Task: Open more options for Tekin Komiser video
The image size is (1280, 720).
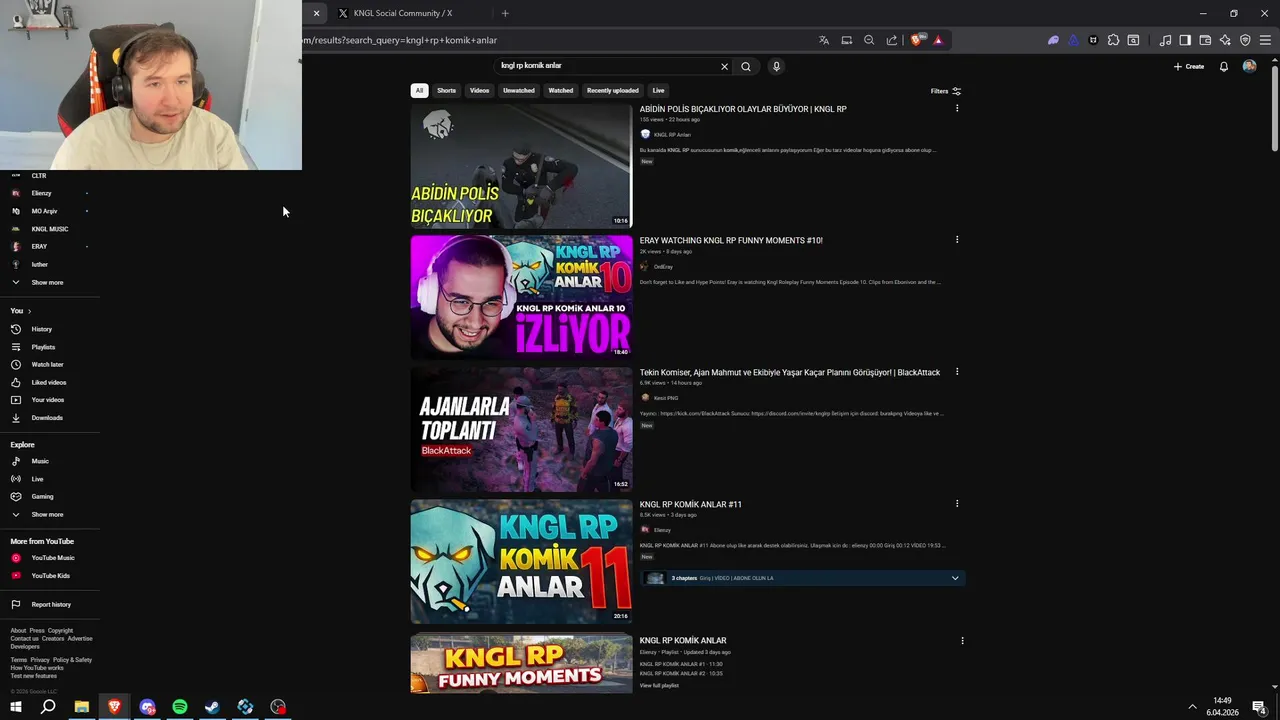Action: (x=957, y=372)
